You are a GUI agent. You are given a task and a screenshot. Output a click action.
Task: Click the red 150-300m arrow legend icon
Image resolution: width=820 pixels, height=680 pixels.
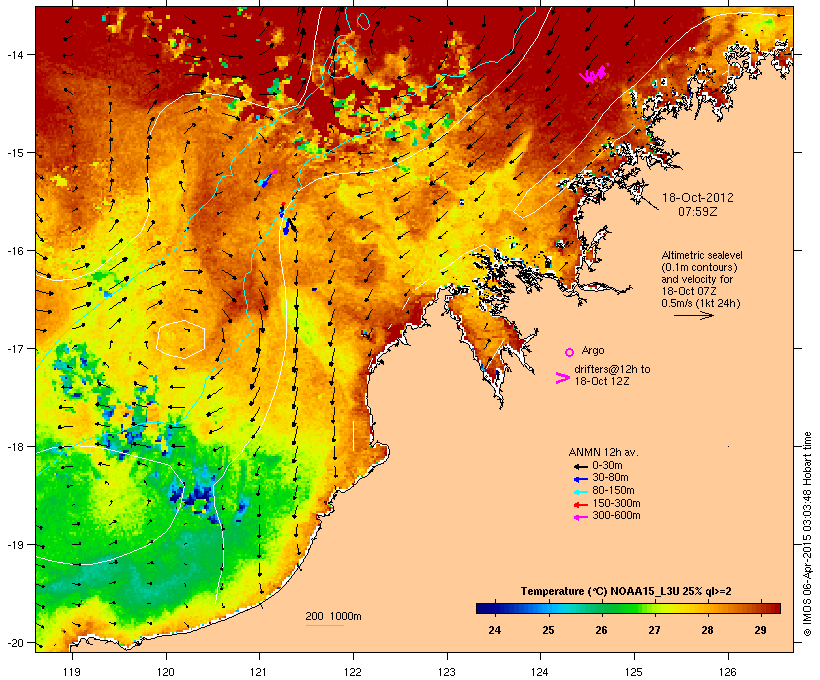pos(580,505)
